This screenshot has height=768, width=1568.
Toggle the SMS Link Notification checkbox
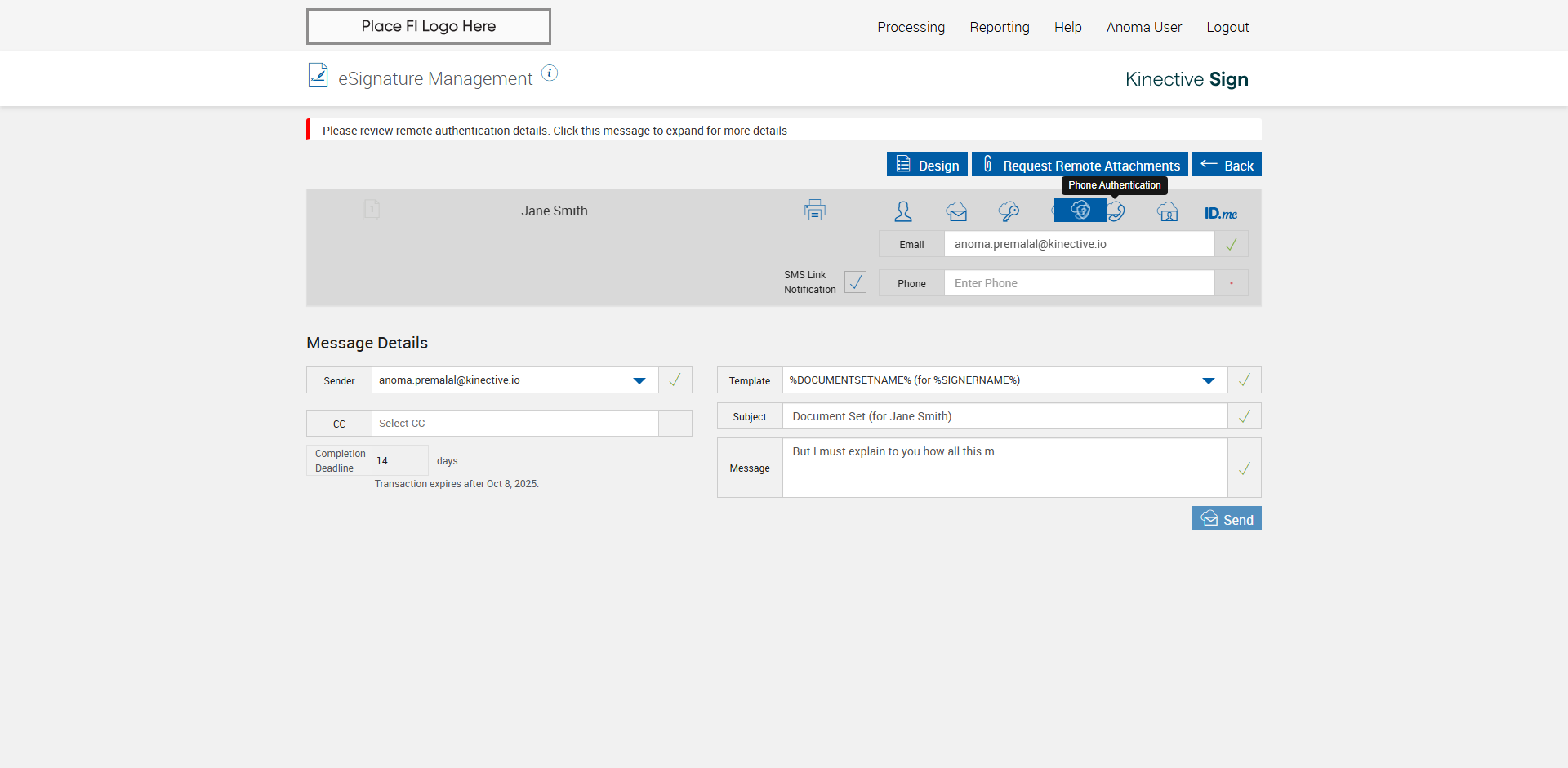pos(855,282)
